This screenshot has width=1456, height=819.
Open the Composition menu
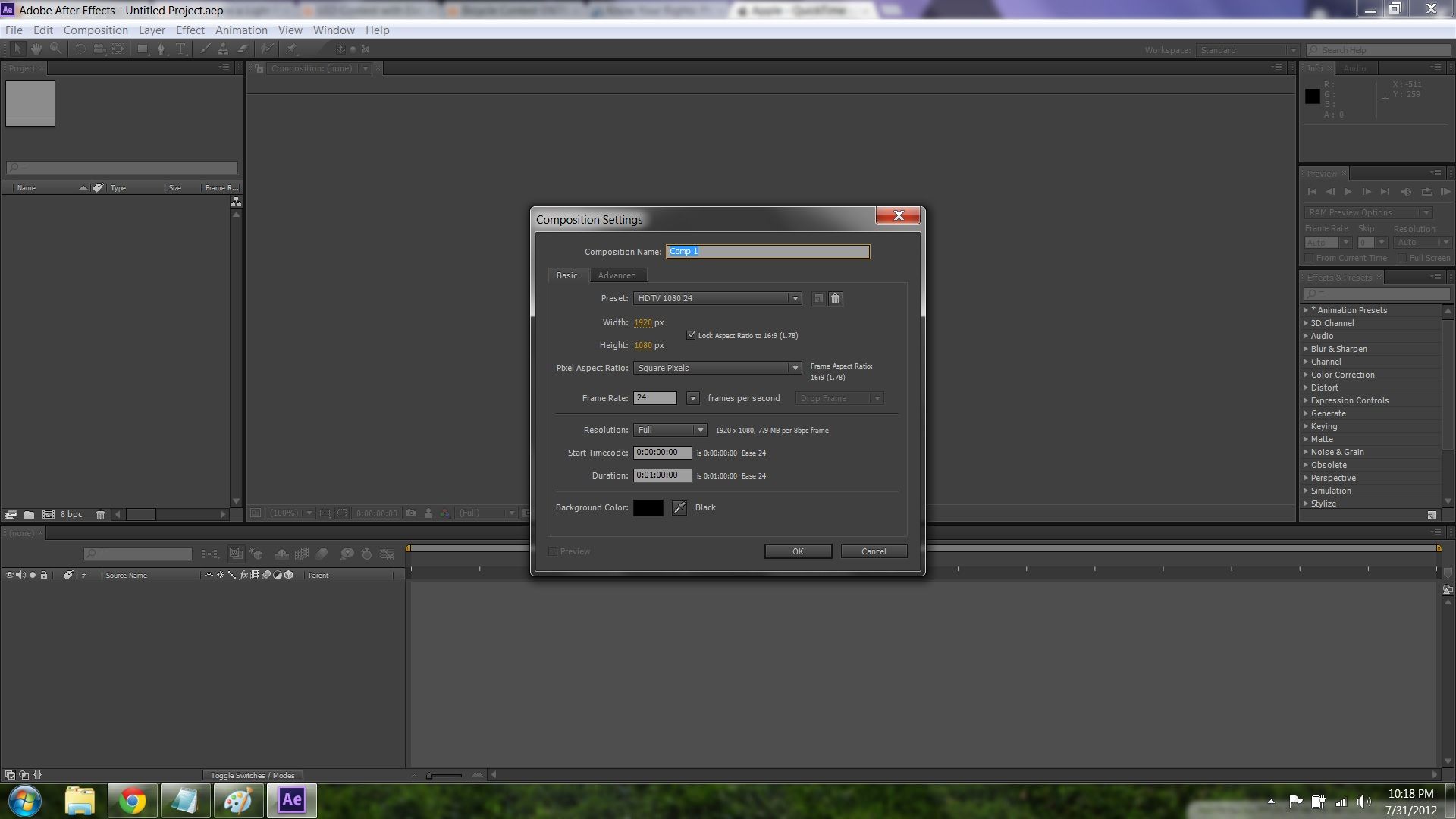pyautogui.click(x=96, y=30)
